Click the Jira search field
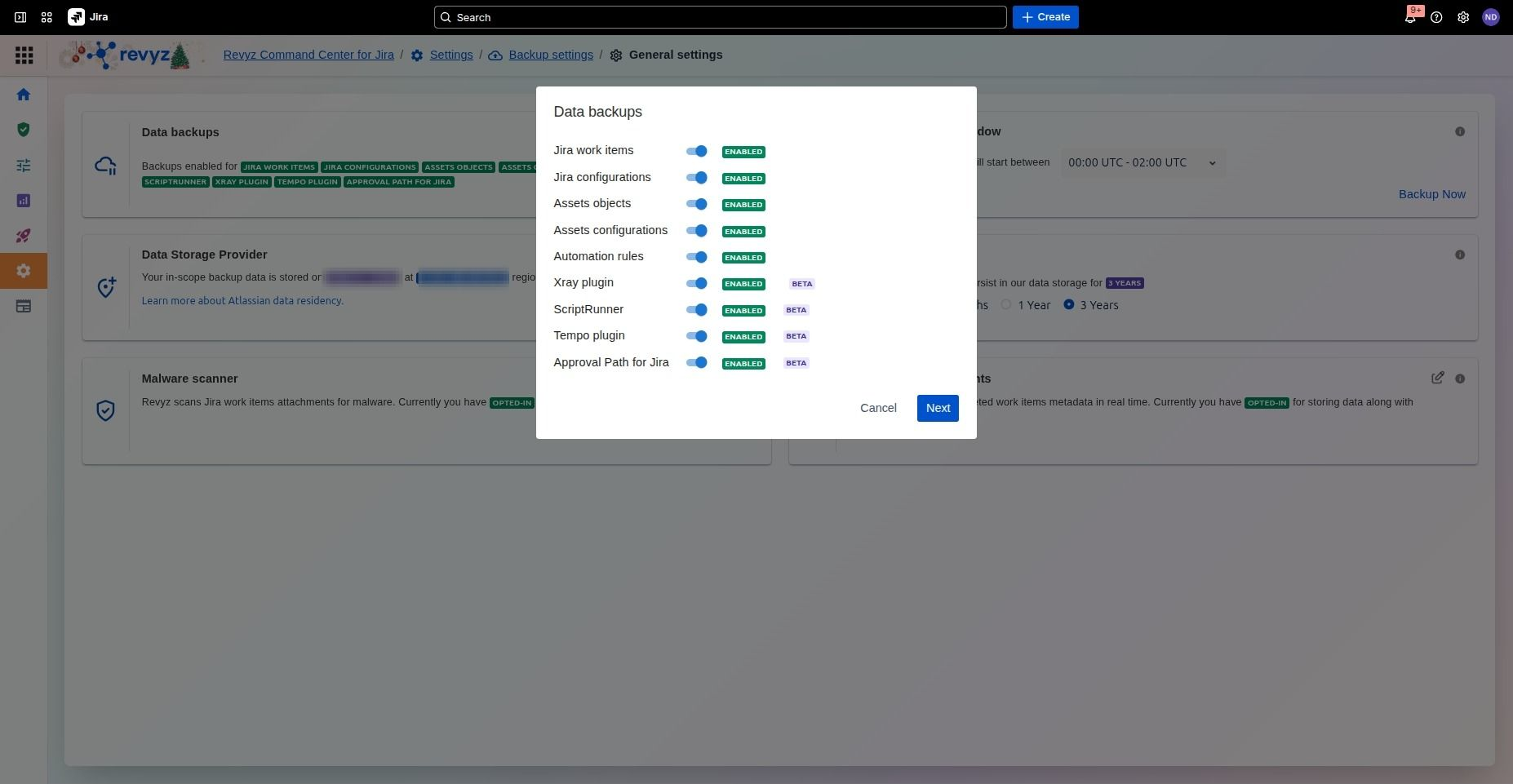Image resolution: width=1513 pixels, height=784 pixels. click(720, 17)
